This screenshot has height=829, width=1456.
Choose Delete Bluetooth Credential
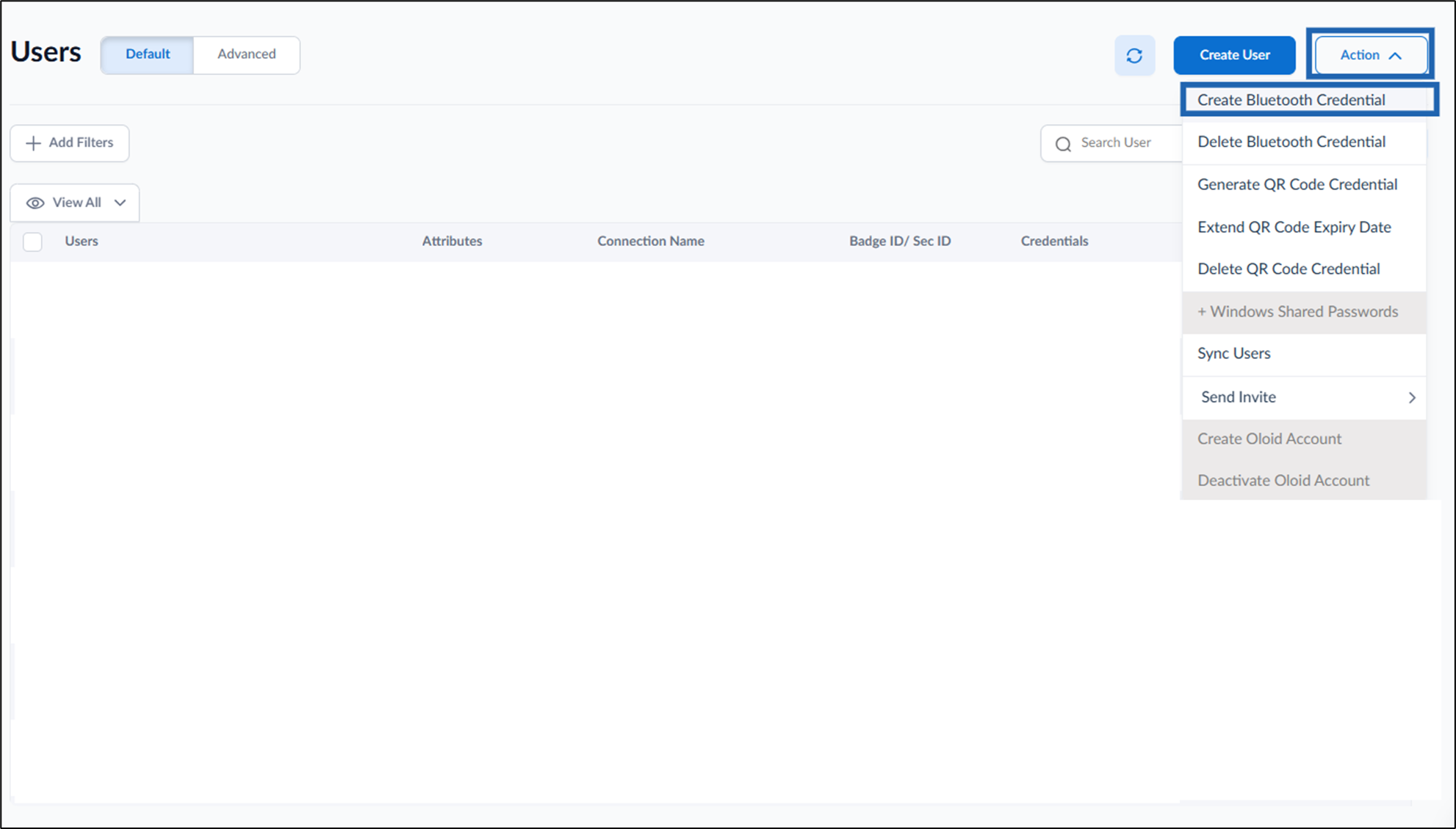click(x=1304, y=142)
